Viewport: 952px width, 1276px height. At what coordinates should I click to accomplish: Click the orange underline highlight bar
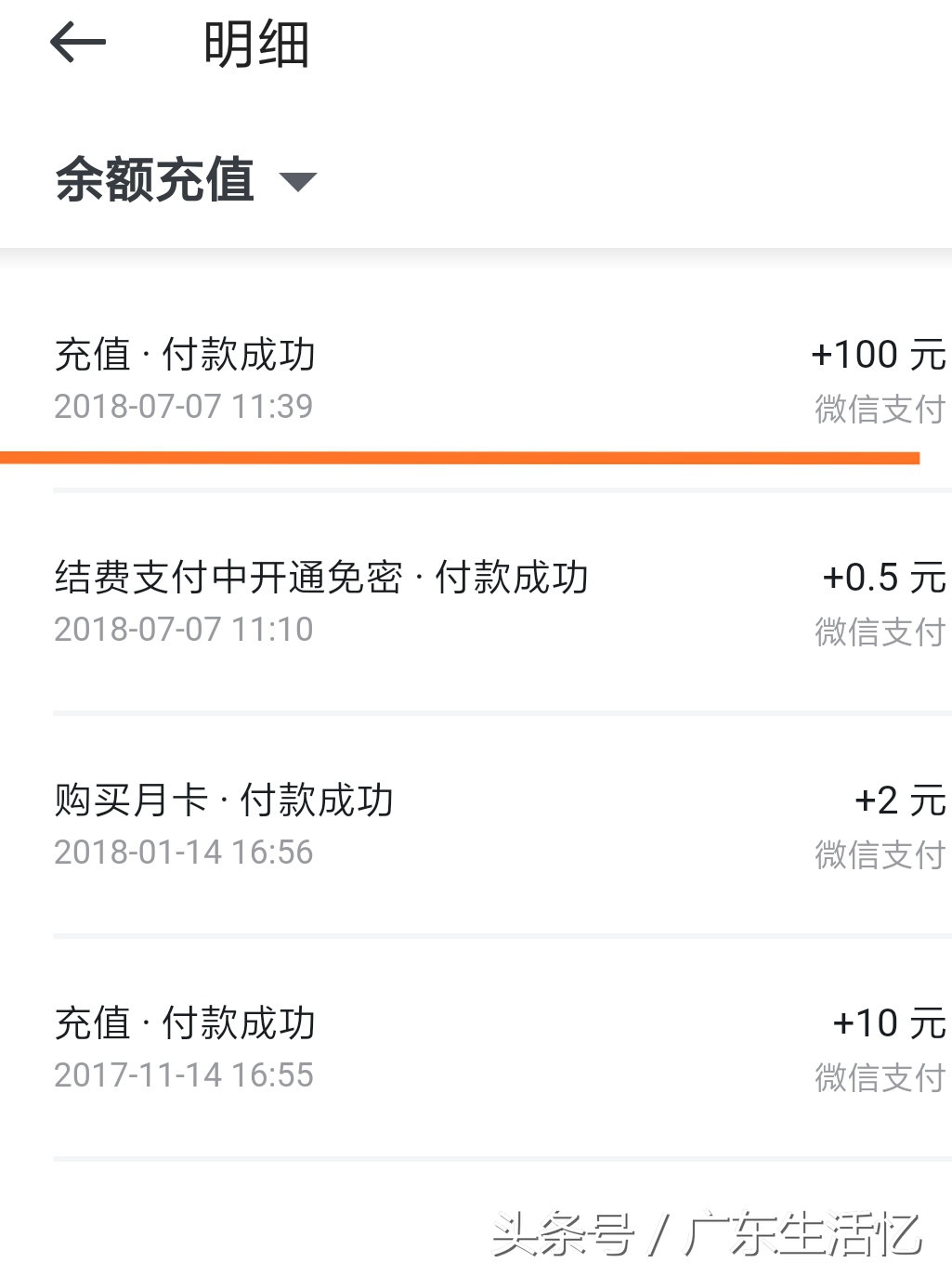click(x=460, y=454)
